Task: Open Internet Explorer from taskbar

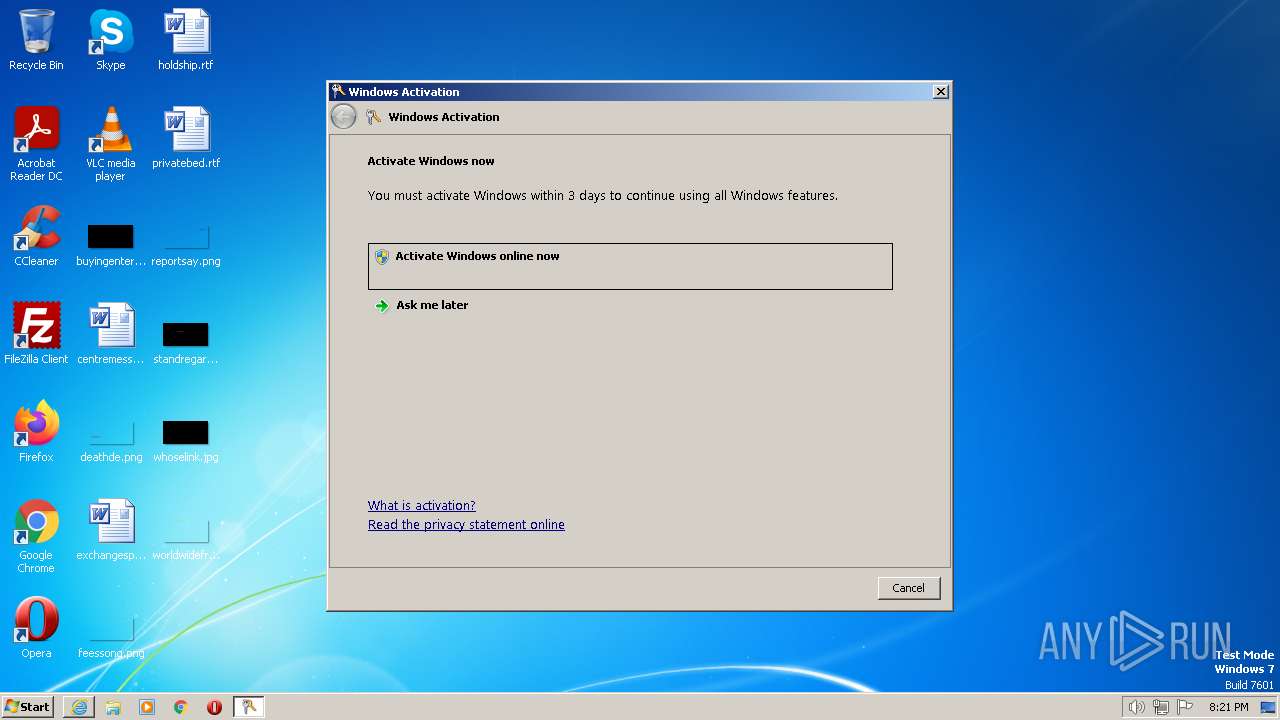Action: click(x=79, y=707)
